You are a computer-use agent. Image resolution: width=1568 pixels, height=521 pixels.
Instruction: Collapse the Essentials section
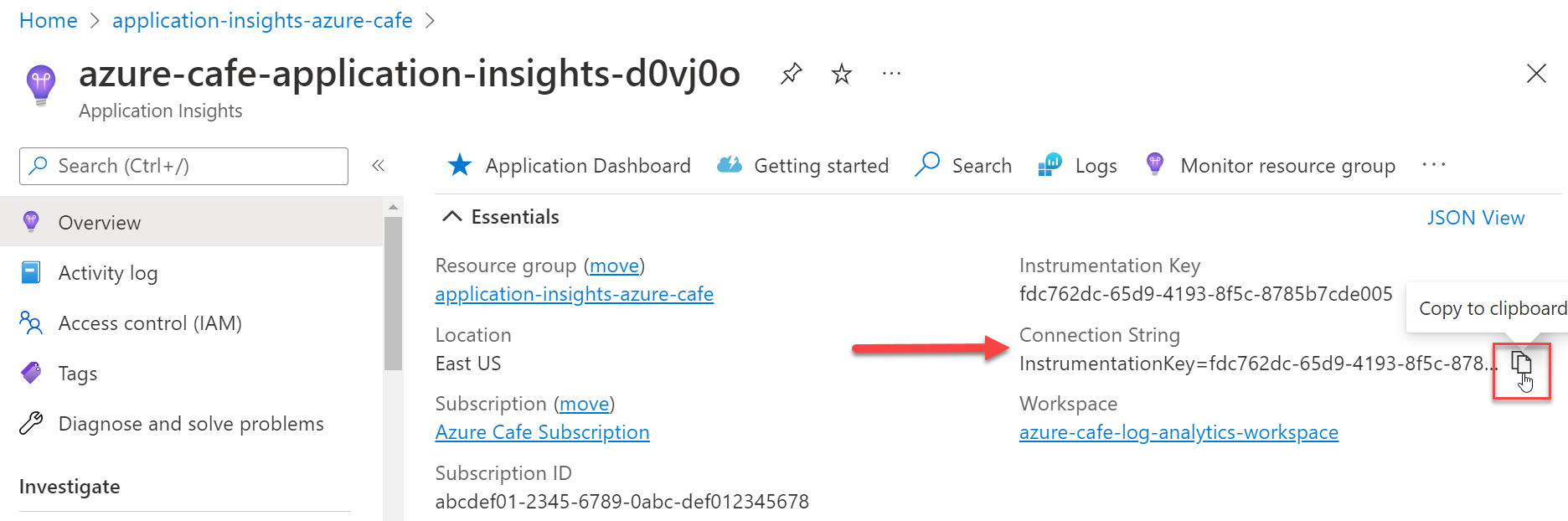tap(452, 217)
